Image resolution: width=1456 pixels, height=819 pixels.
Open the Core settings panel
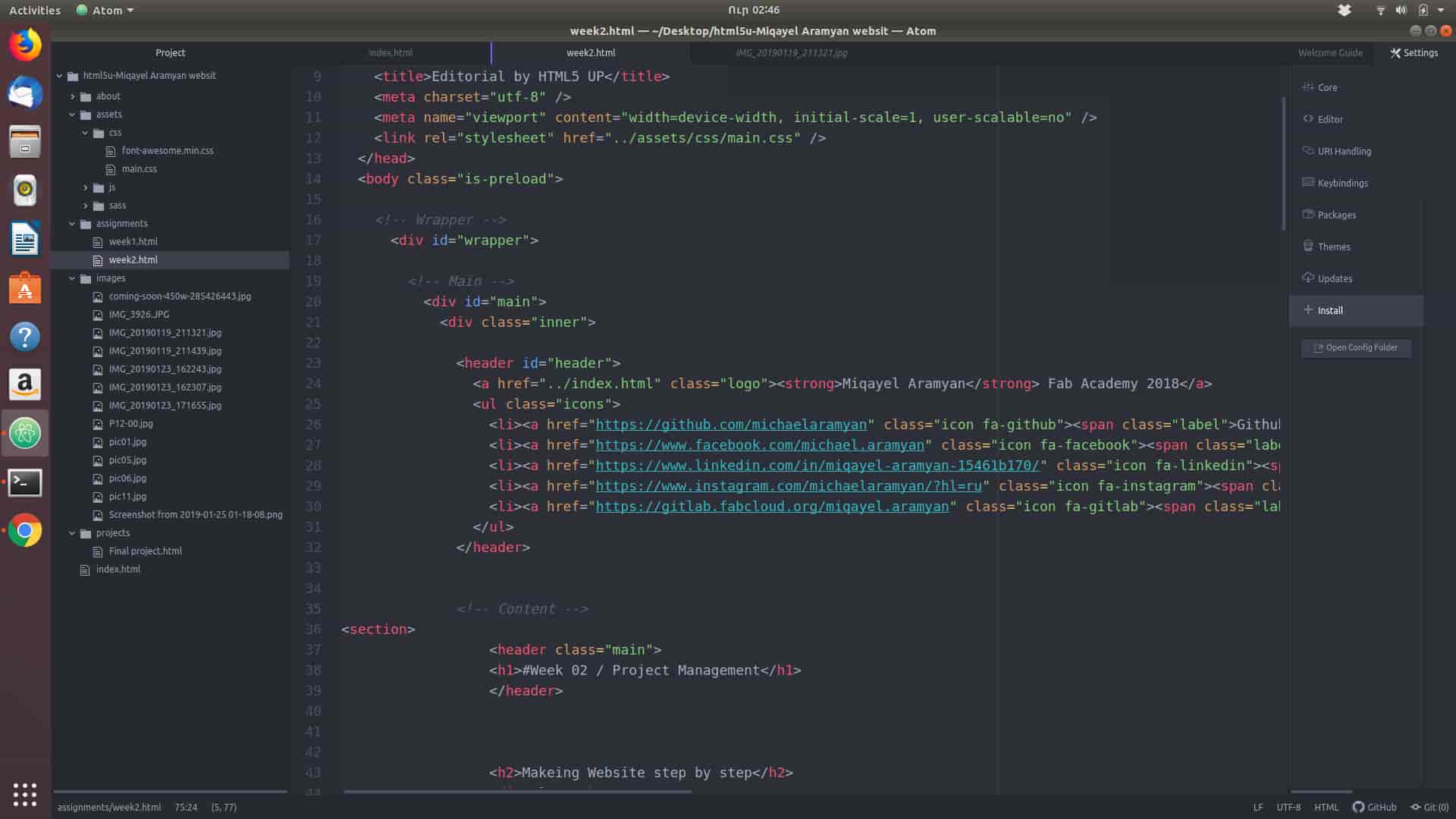(x=1326, y=87)
